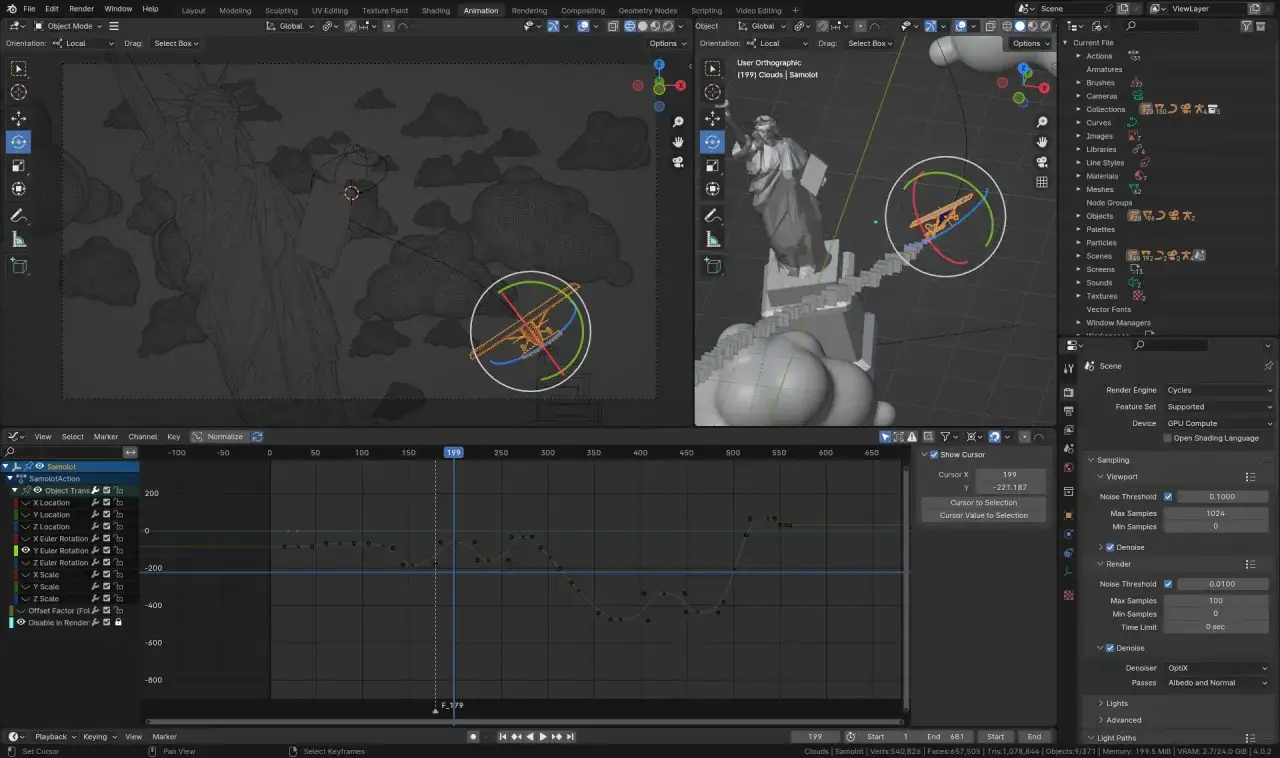Click the pan hand icon in left viewport
This screenshot has width=1280, height=758.
click(678, 142)
